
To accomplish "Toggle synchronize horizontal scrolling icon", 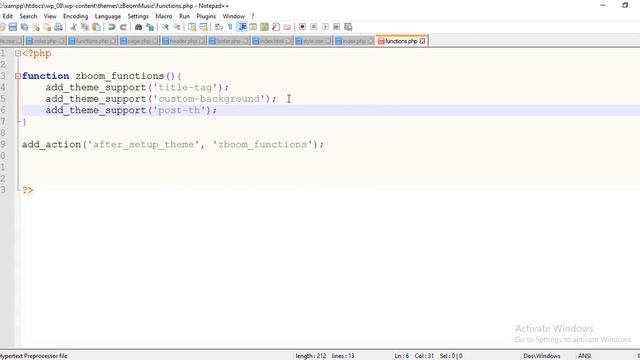I will (x=203, y=27).
